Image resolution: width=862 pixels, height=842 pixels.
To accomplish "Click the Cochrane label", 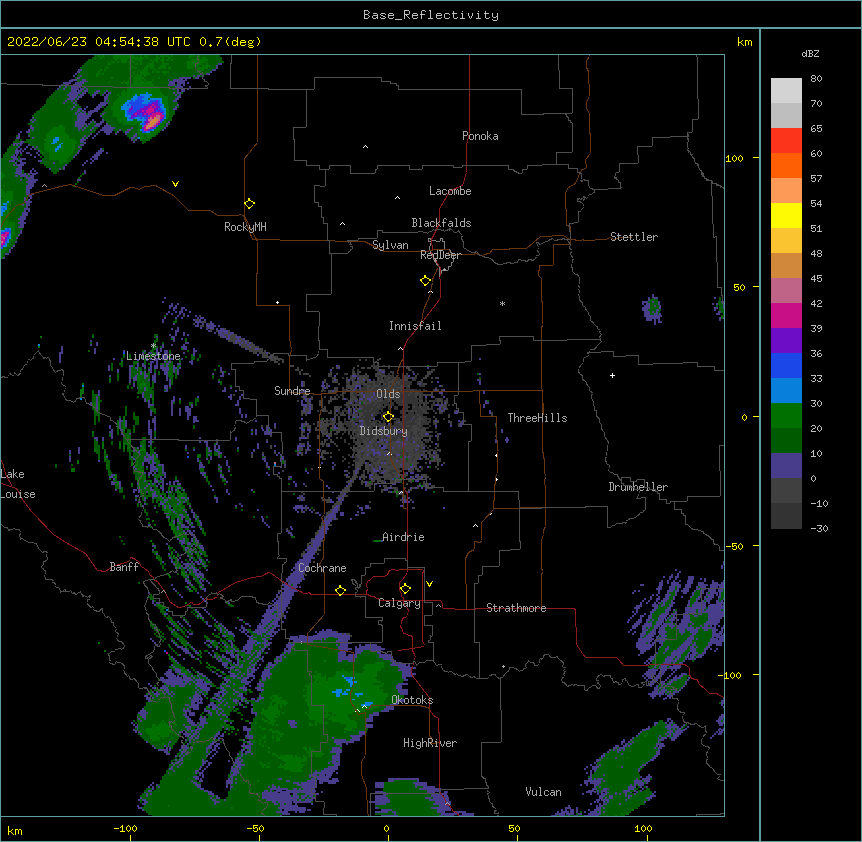I will (x=322, y=568).
